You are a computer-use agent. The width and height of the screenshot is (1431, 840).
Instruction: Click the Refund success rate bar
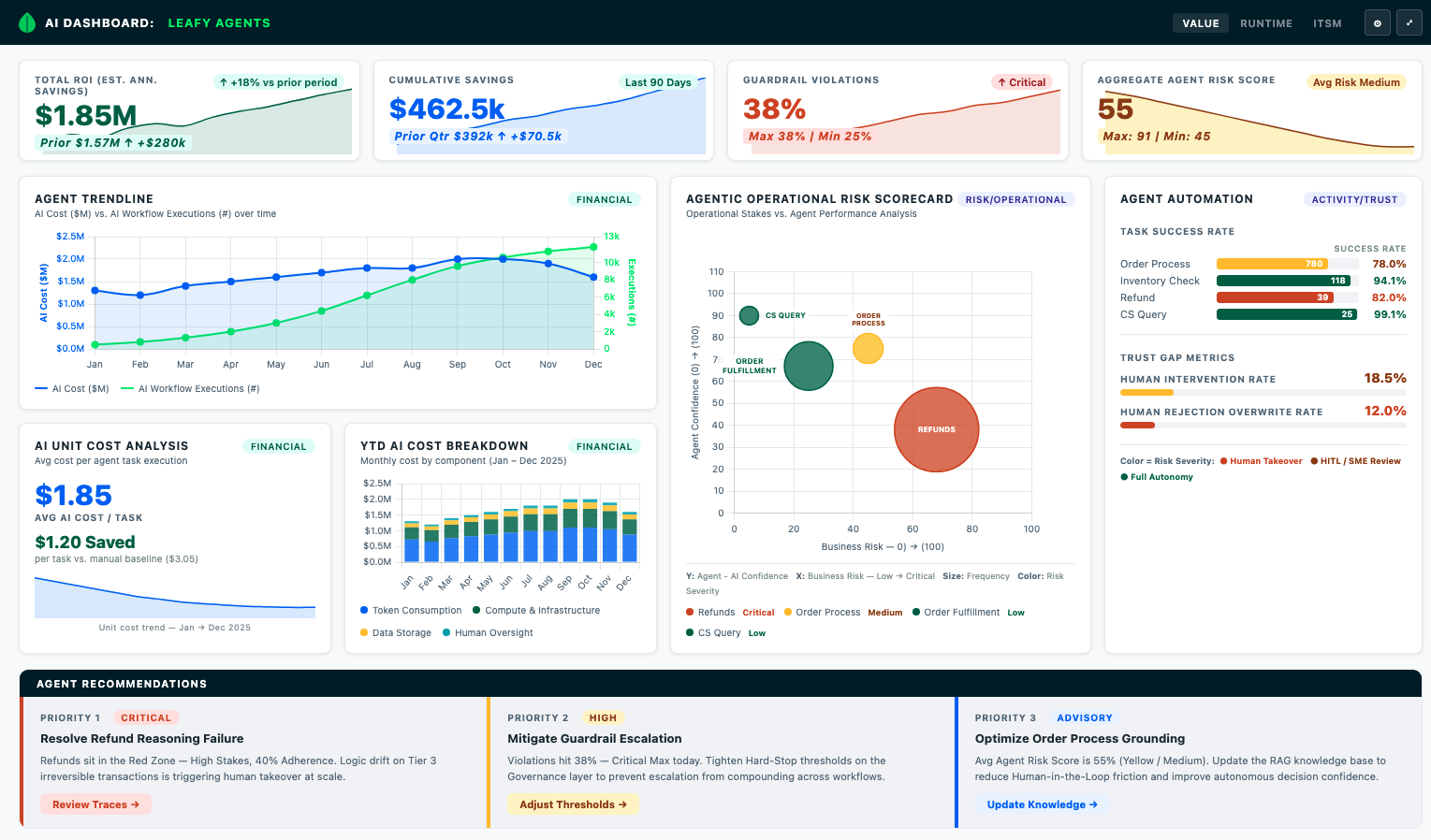click(1287, 297)
